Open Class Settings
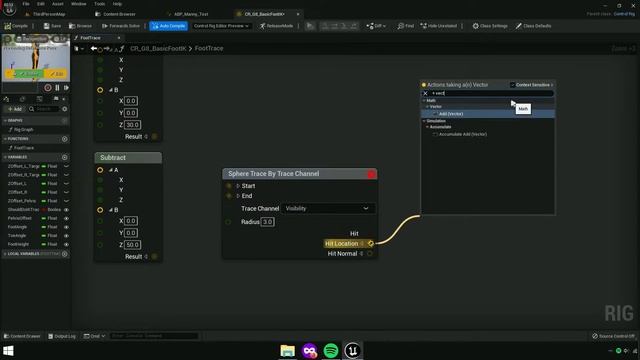The image size is (640, 360). pos(490,26)
